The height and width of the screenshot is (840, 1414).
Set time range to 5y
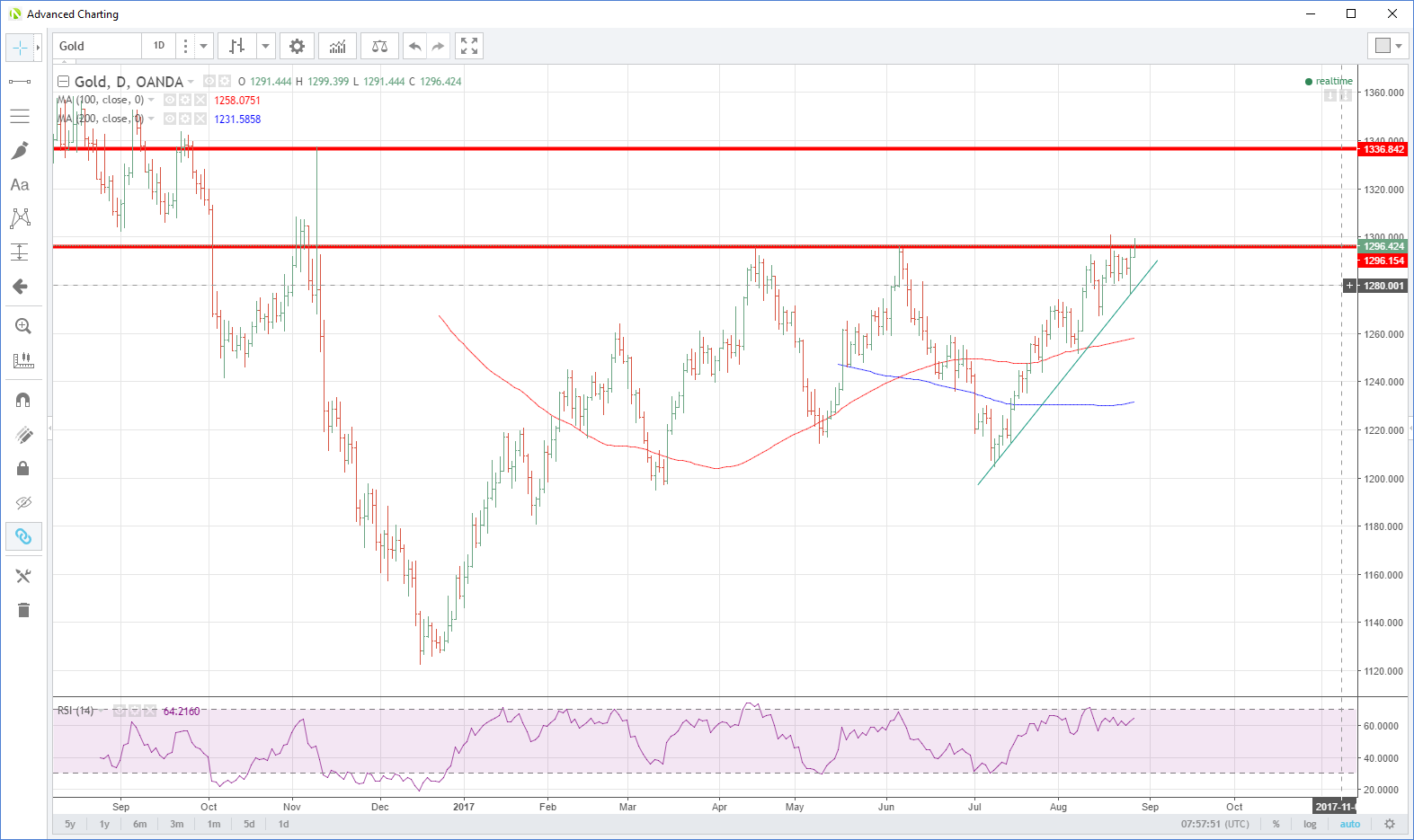pos(70,824)
